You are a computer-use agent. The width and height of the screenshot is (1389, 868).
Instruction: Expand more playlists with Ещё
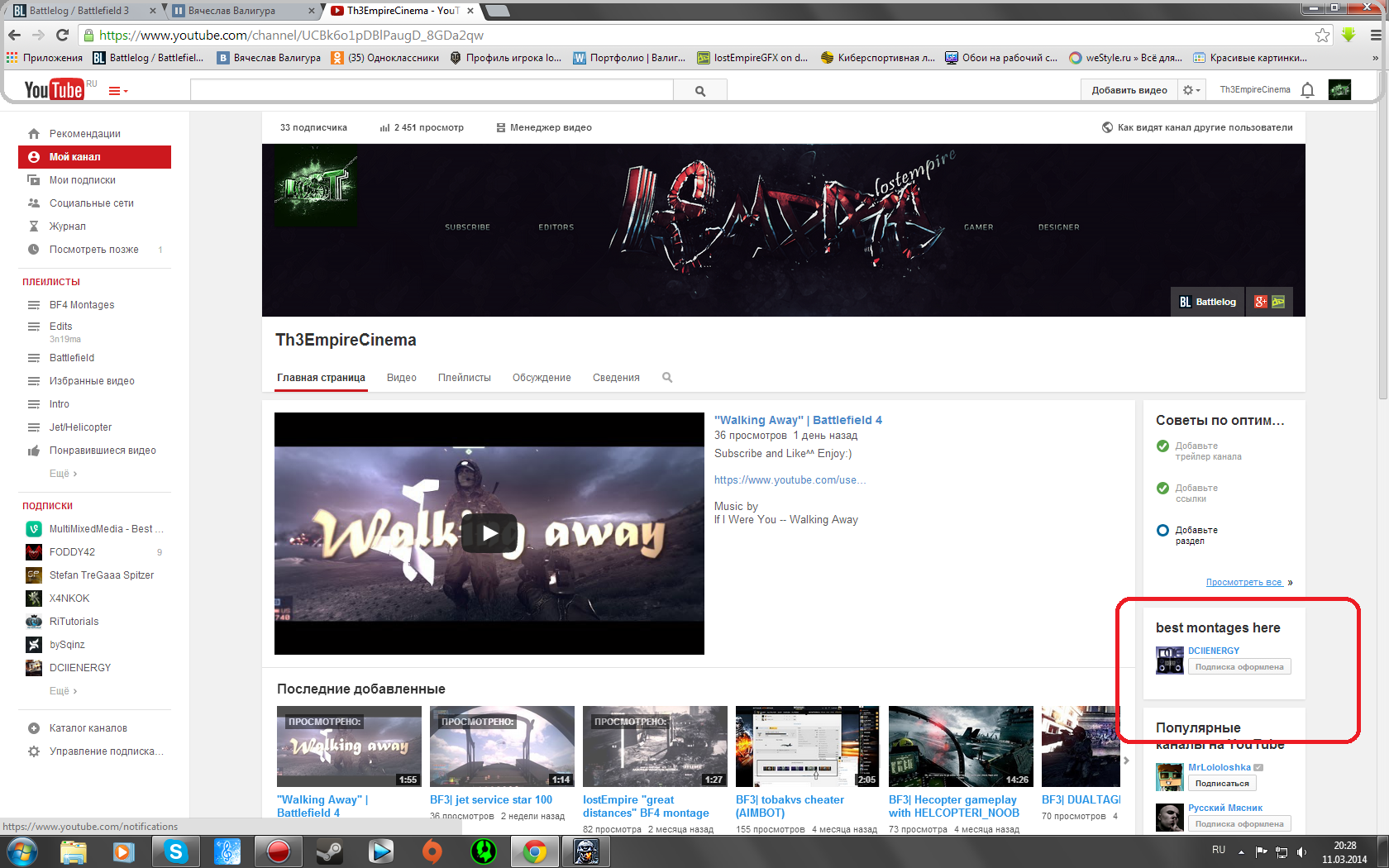click(x=63, y=474)
